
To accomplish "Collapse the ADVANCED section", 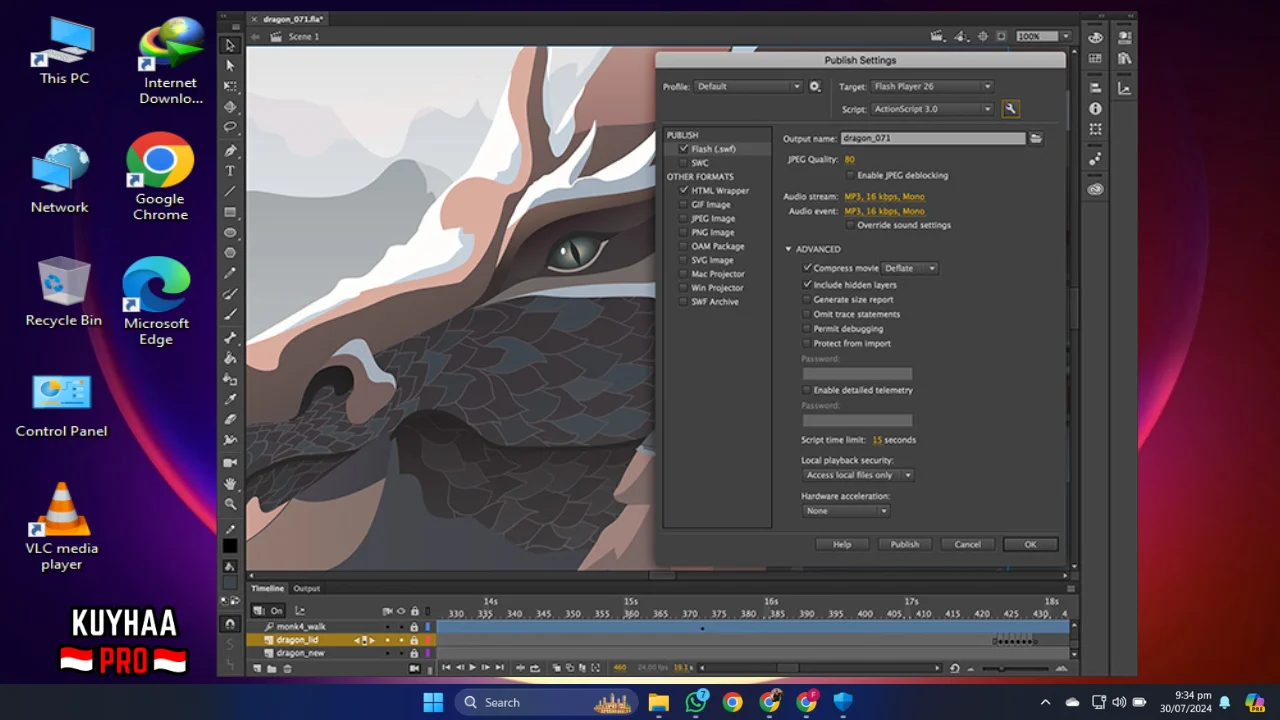I will [788, 249].
